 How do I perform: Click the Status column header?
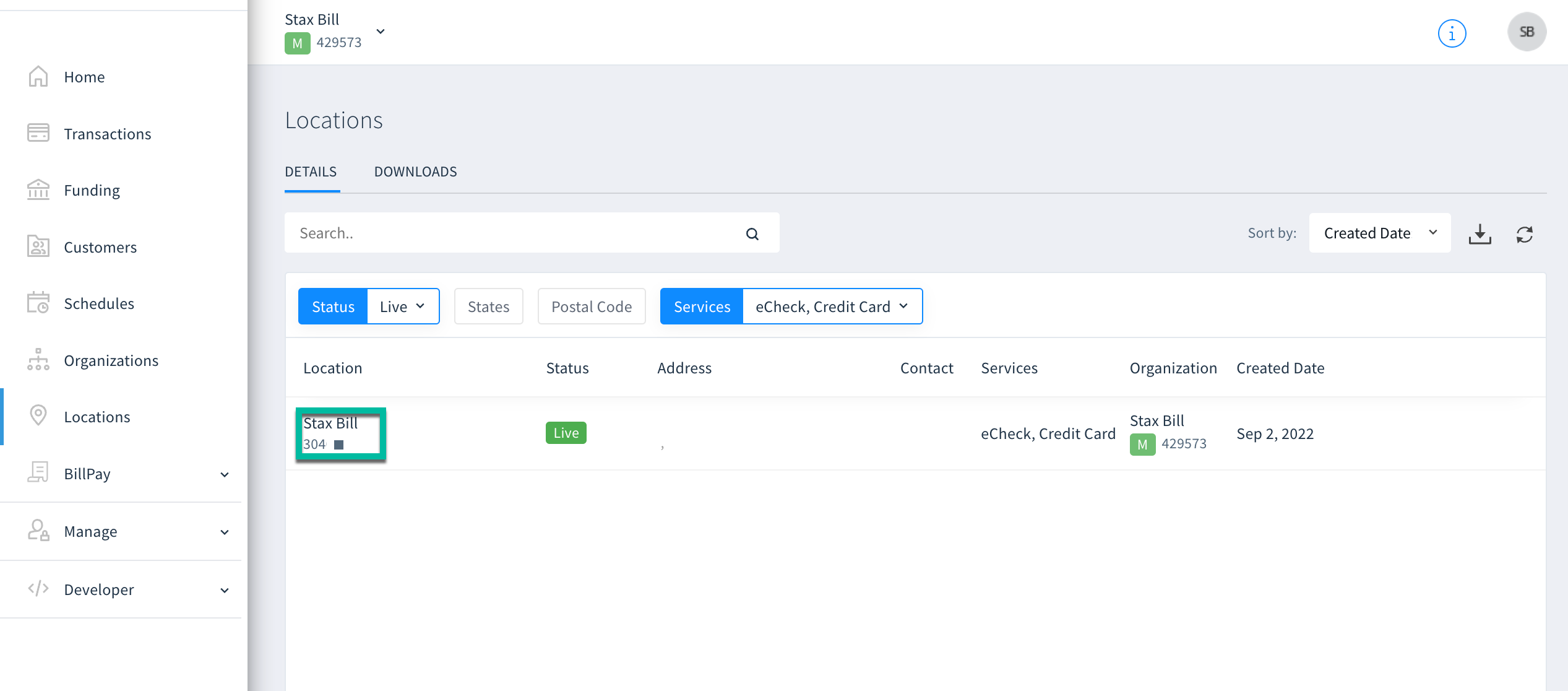(x=567, y=368)
